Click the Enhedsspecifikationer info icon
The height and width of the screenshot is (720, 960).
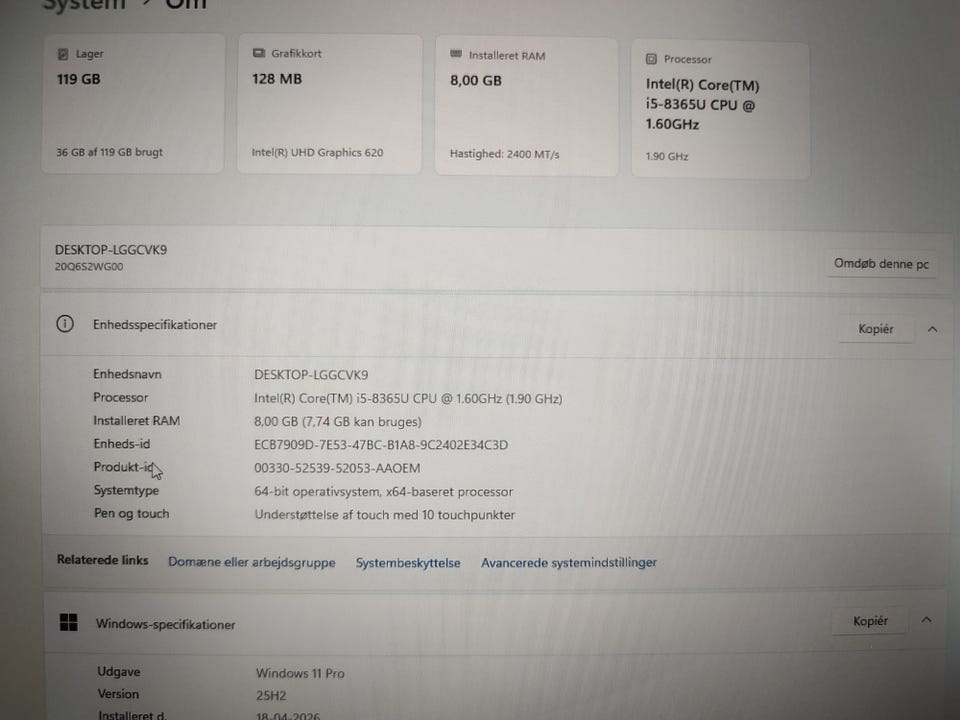click(65, 324)
